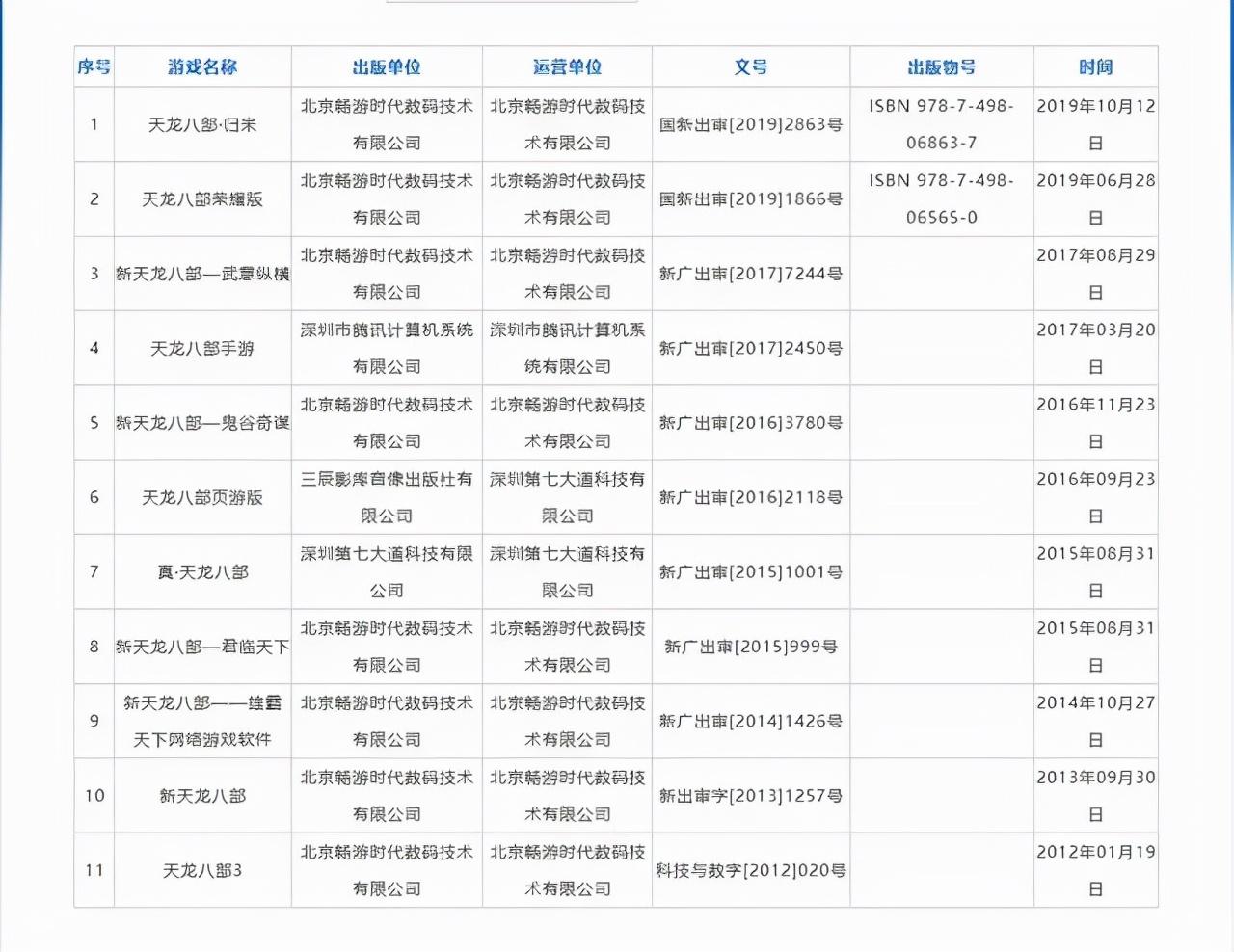
Task: Select the date 2017年03月20日
Action: 1096,348
